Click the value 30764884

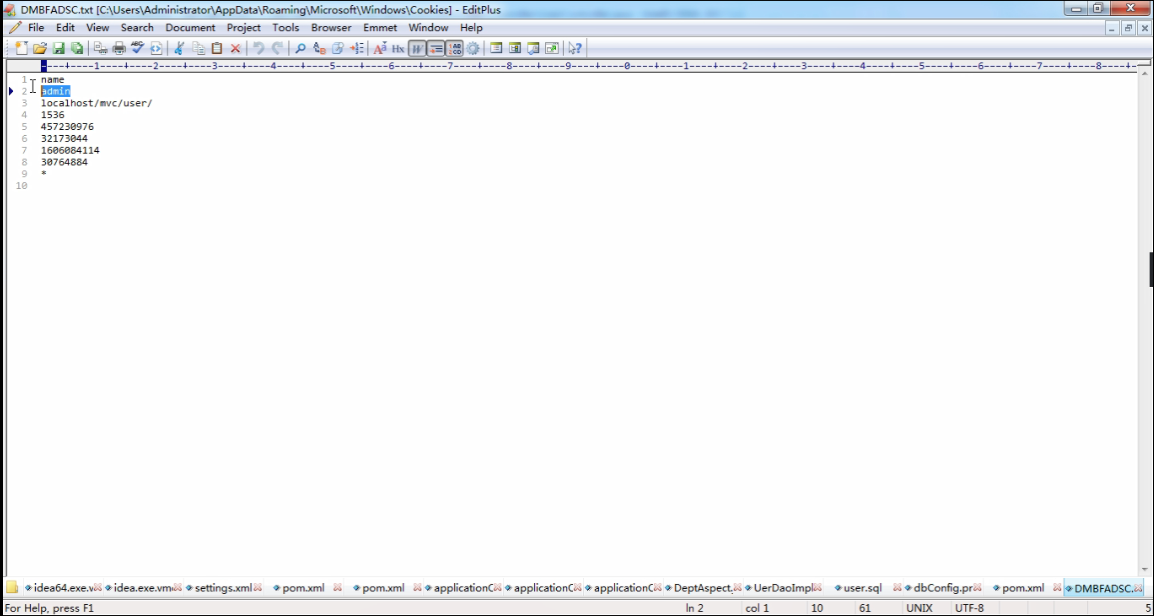click(64, 162)
